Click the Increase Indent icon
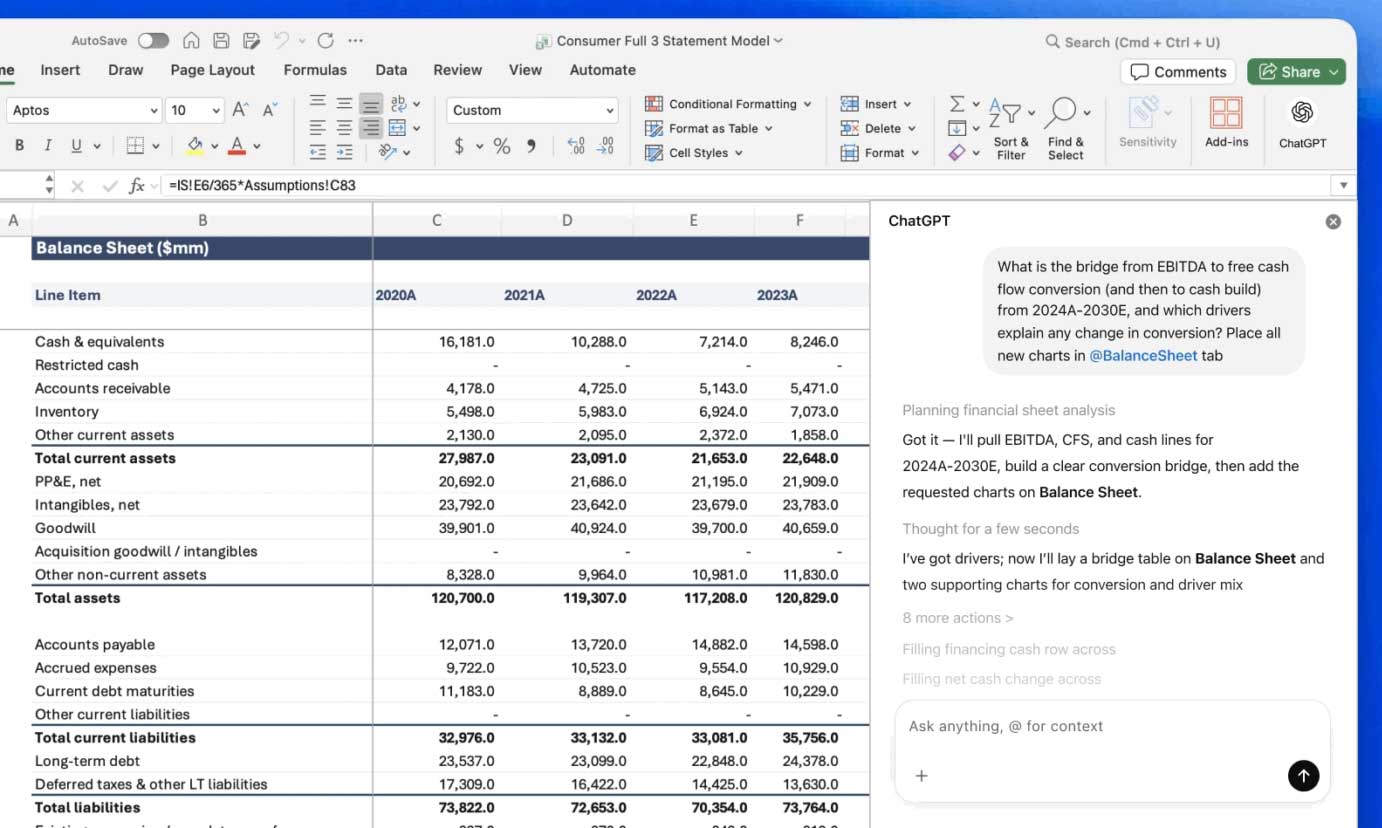1382x828 pixels. click(344, 152)
